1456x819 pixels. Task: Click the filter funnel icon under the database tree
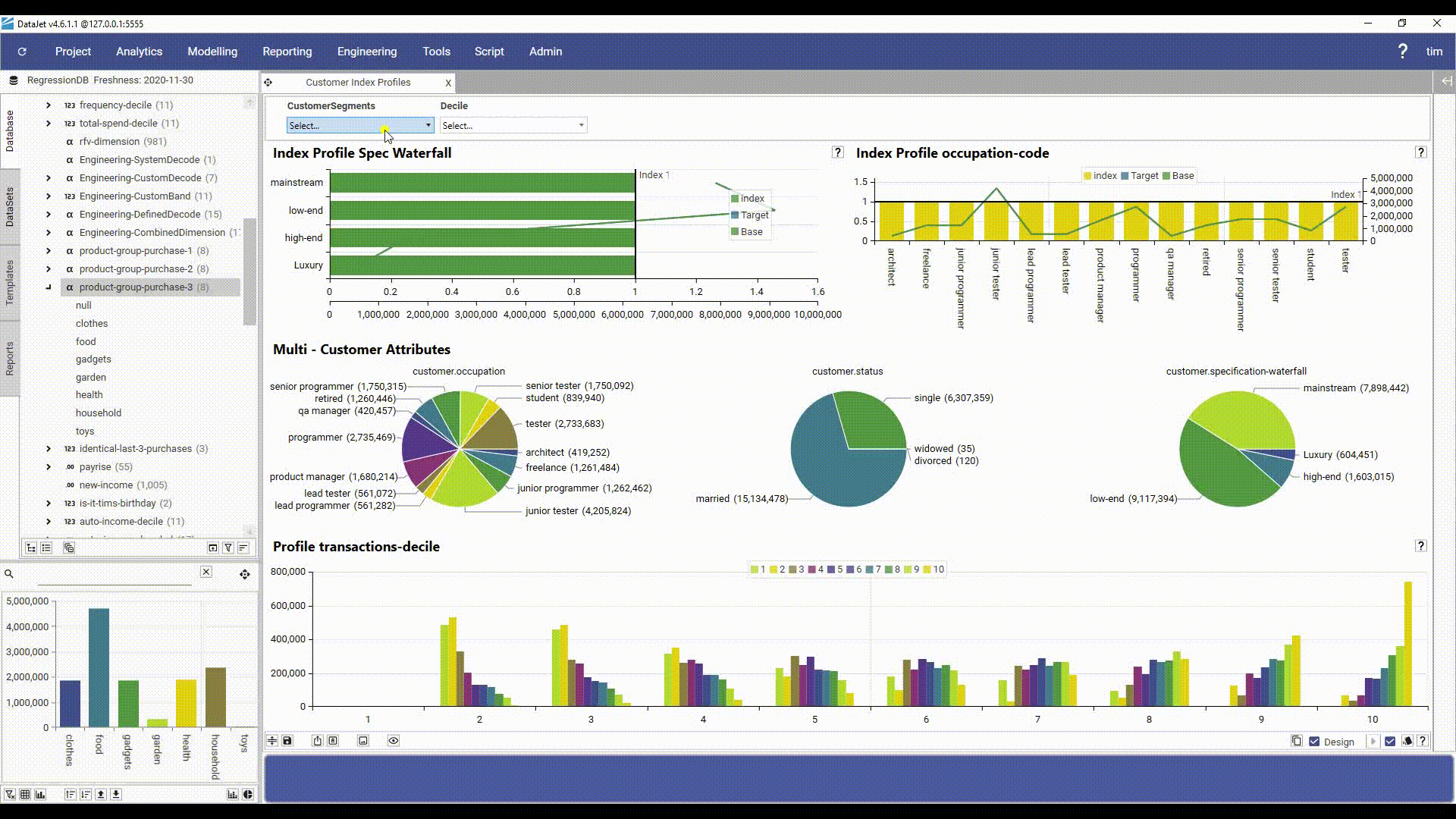point(228,548)
